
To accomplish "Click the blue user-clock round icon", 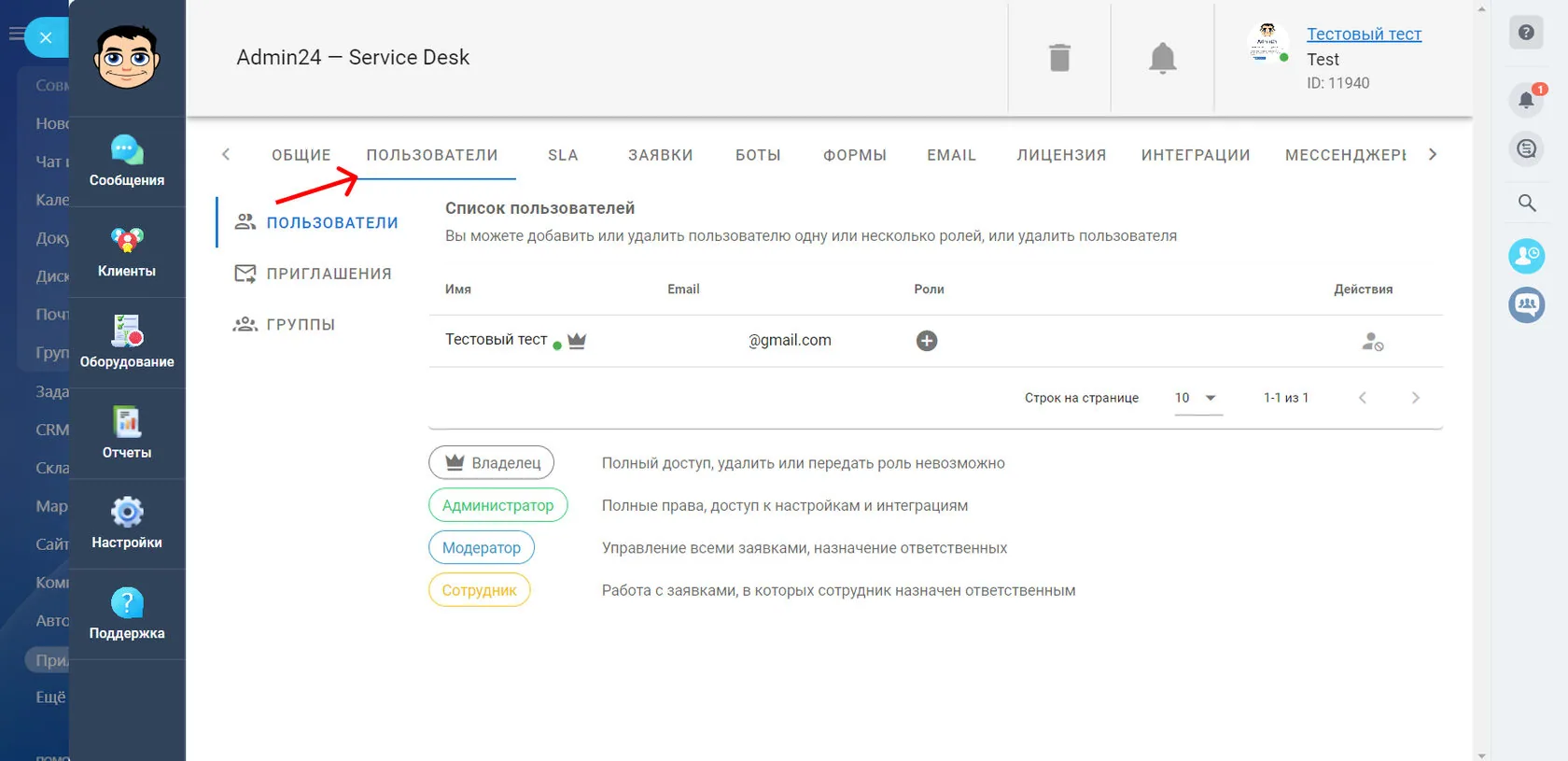I will point(1527,256).
